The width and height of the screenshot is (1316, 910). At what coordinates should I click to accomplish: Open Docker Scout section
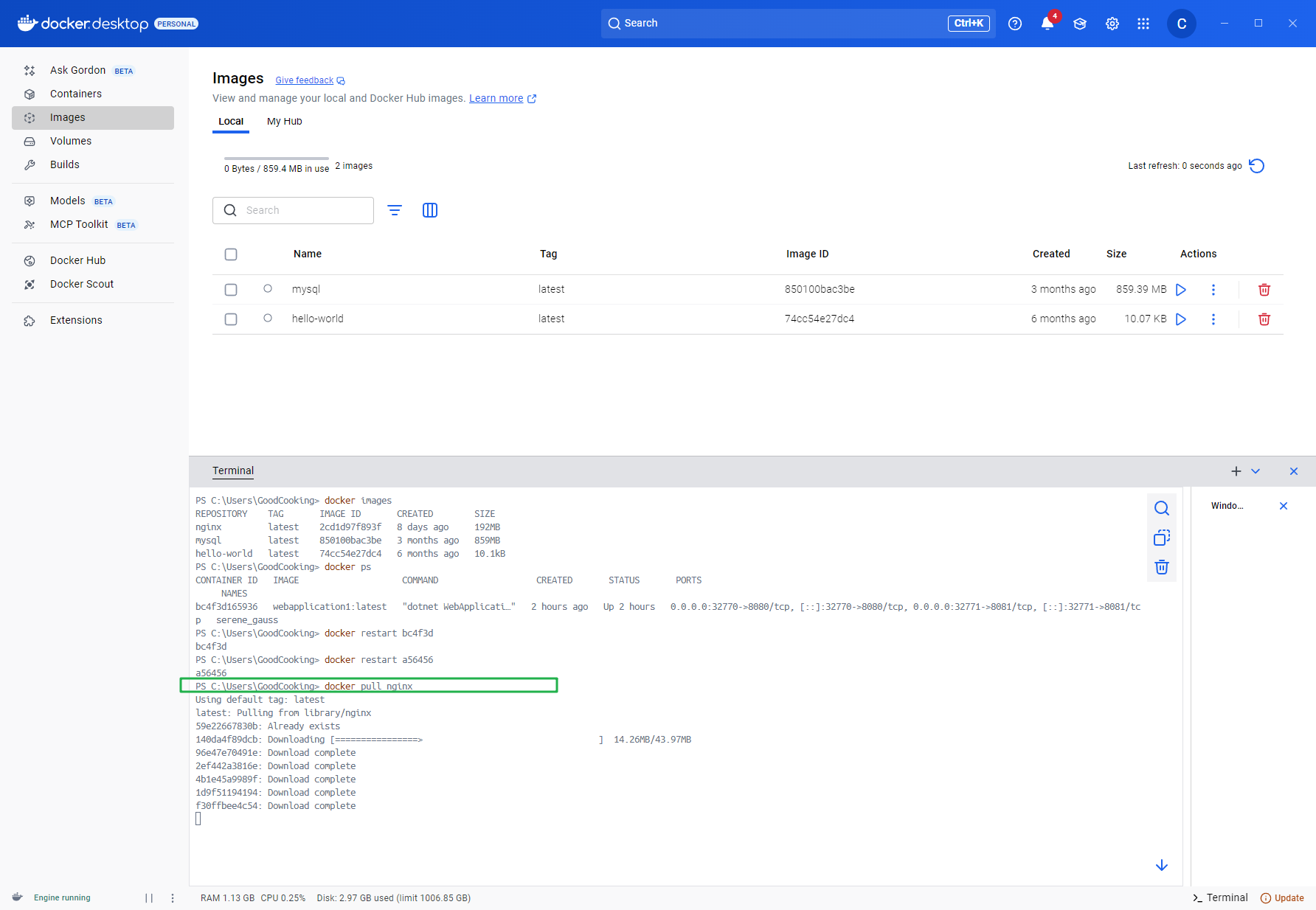[93, 284]
